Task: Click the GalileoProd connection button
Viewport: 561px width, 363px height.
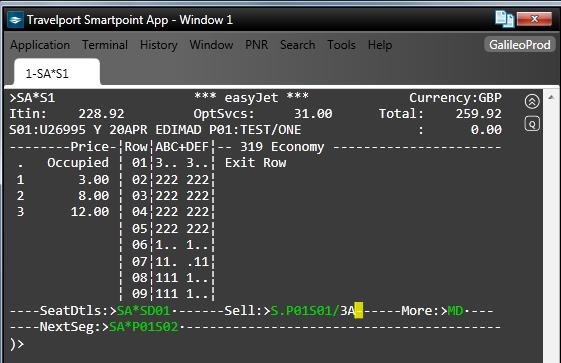Action: click(x=520, y=45)
